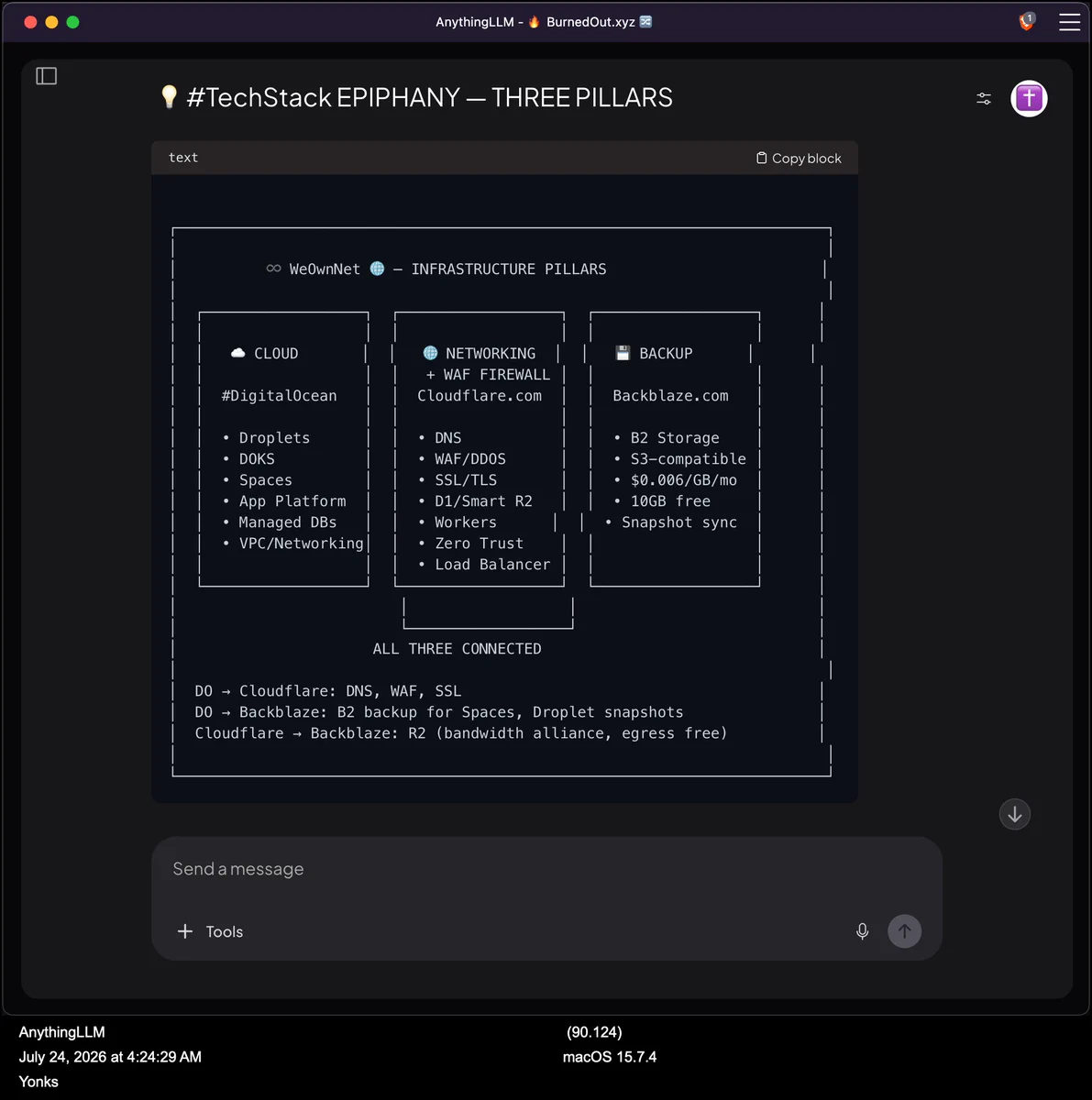Click the 'macOS 15.7.4' caption text
The image size is (1092, 1100).
tap(610, 1057)
